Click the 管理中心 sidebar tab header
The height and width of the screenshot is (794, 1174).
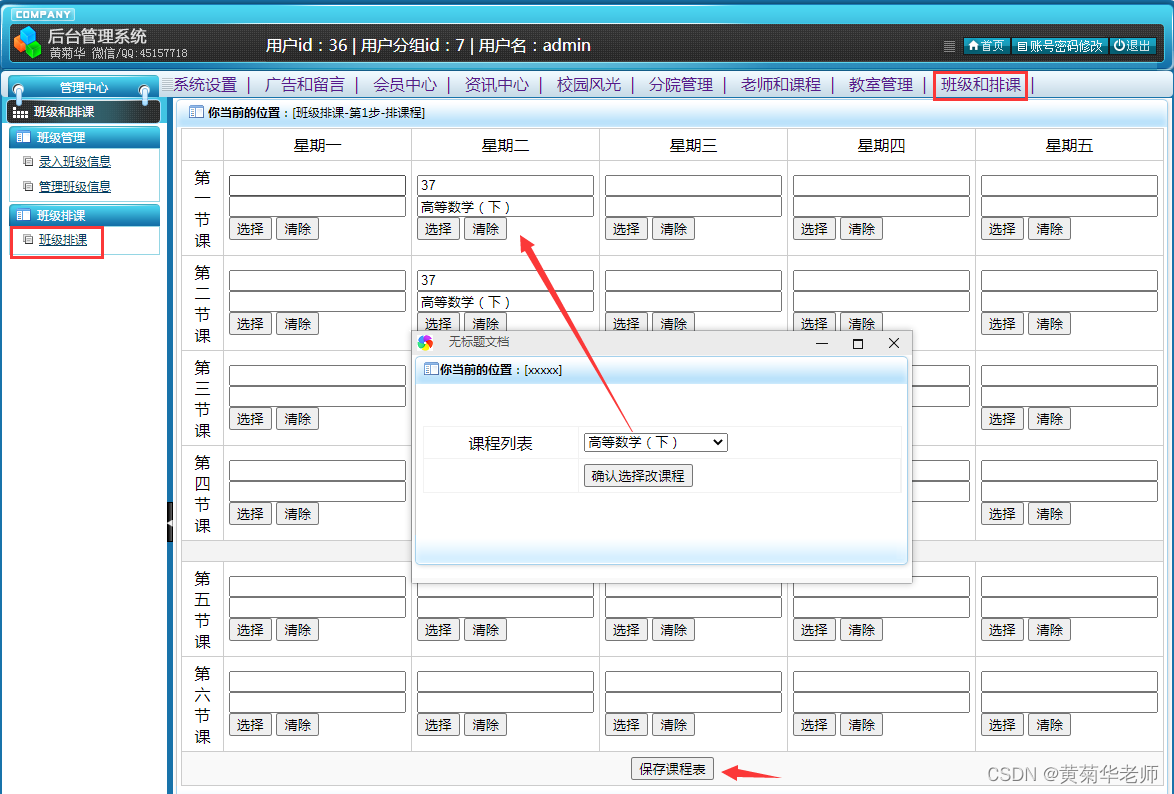pos(82,88)
